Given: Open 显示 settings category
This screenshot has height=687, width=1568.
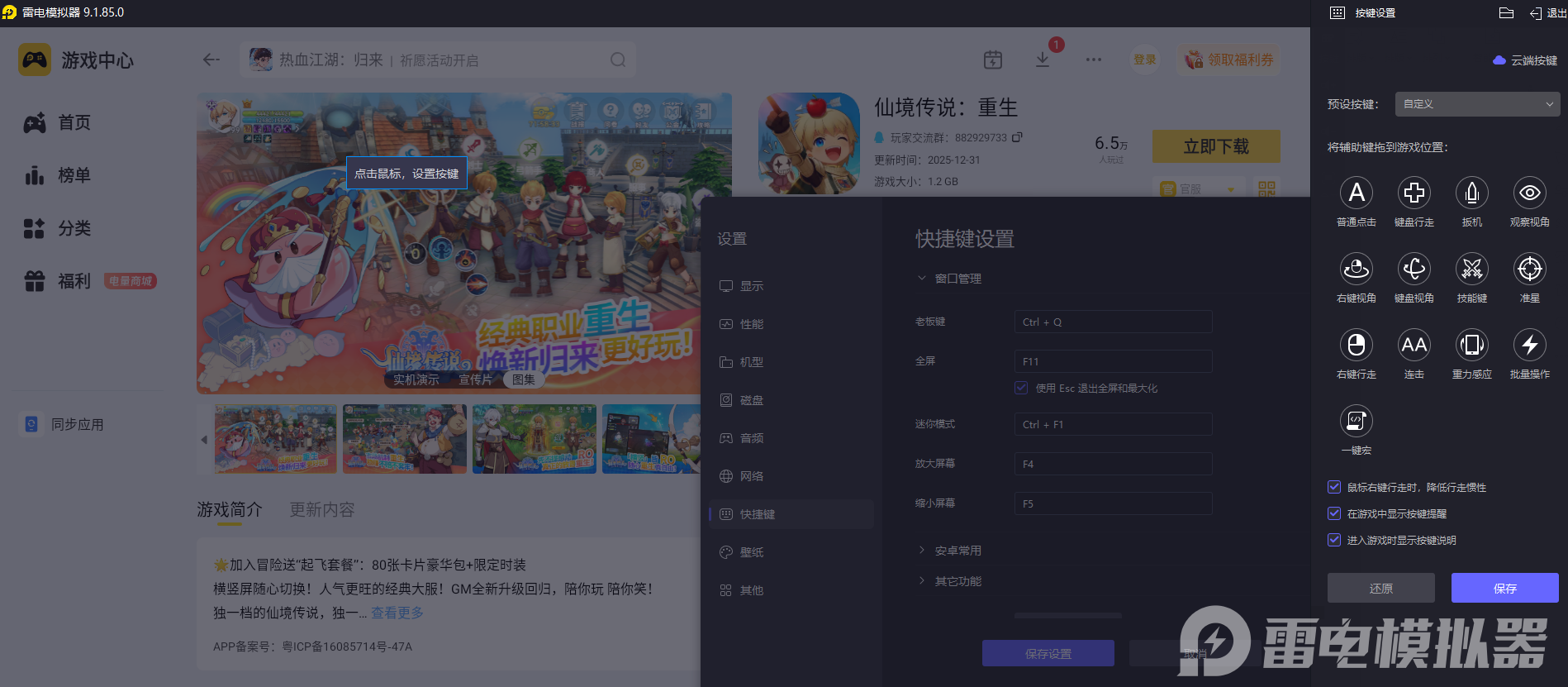Looking at the screenshot, I should click(791, 286).
